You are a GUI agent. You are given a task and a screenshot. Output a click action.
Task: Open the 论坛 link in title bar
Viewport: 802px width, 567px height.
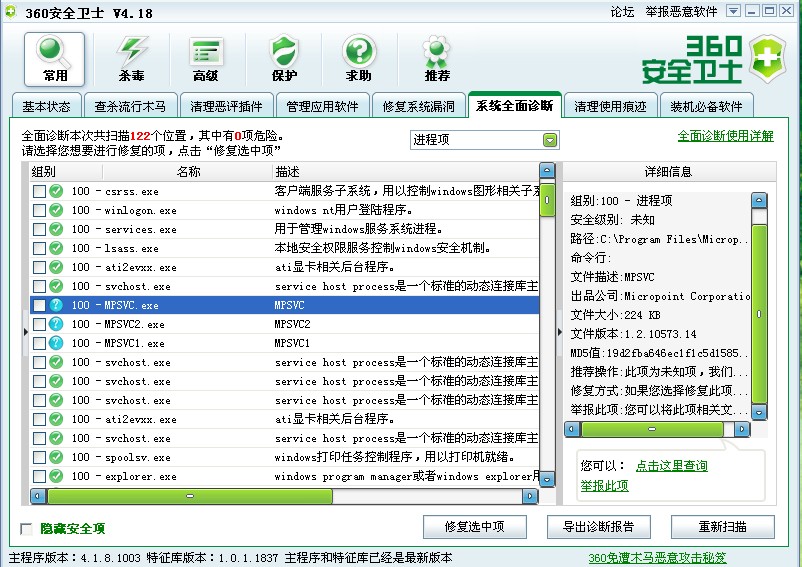click(x=622, y=11)
